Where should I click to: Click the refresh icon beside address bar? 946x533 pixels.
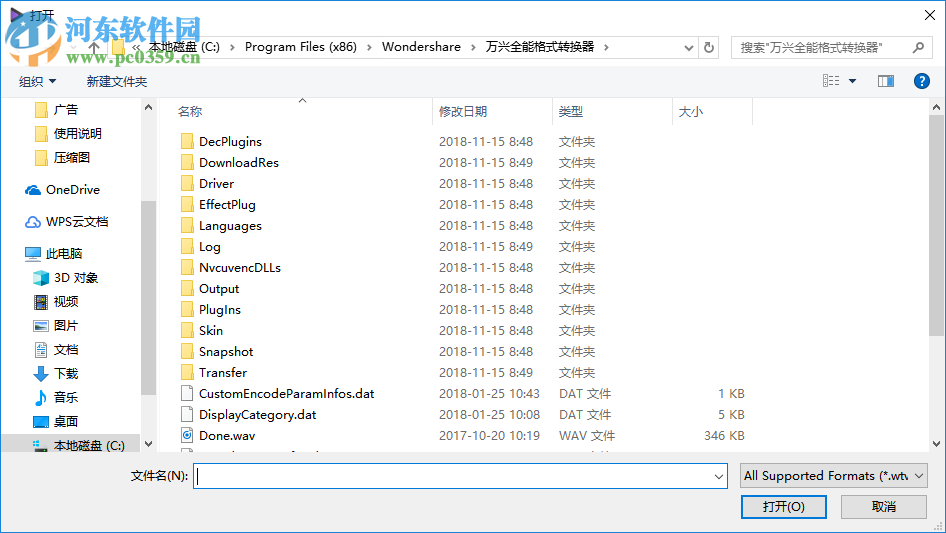tap(710, 47)
